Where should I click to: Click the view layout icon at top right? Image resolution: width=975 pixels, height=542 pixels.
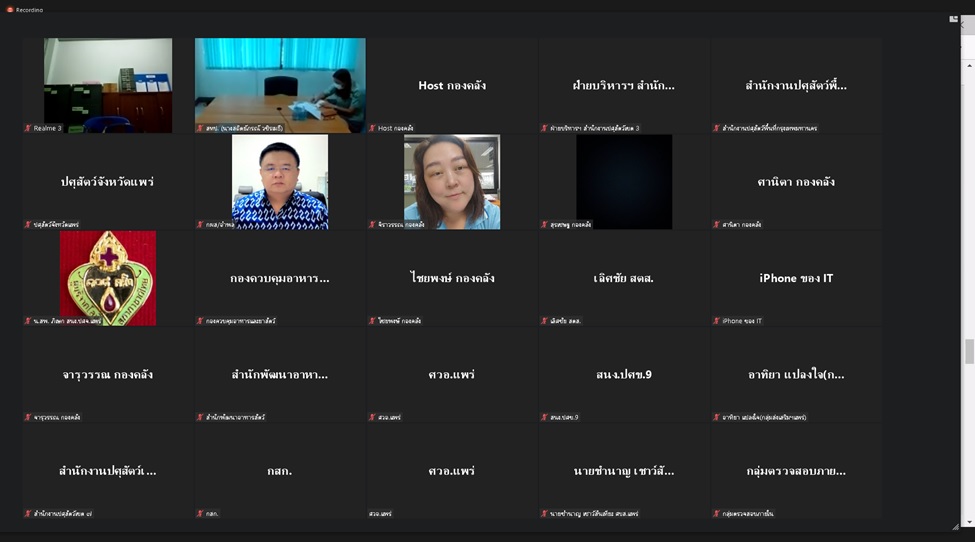(x=953, y=18)
